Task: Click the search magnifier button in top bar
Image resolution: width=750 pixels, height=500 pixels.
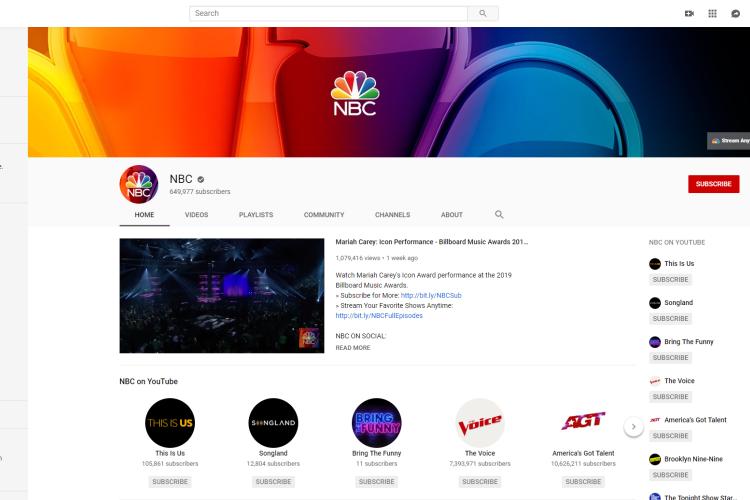Action: (483, 13)
